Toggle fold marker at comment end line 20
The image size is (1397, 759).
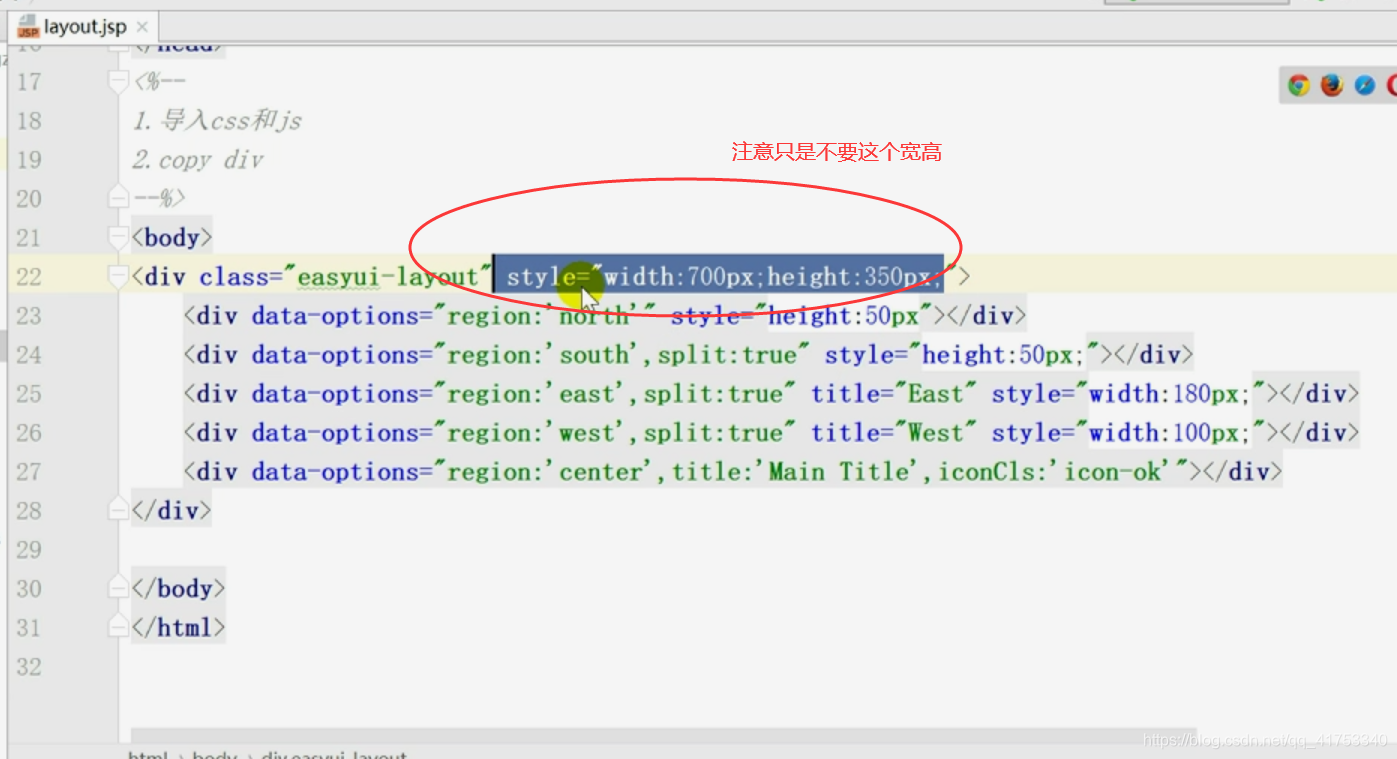(x=119, y=198)
